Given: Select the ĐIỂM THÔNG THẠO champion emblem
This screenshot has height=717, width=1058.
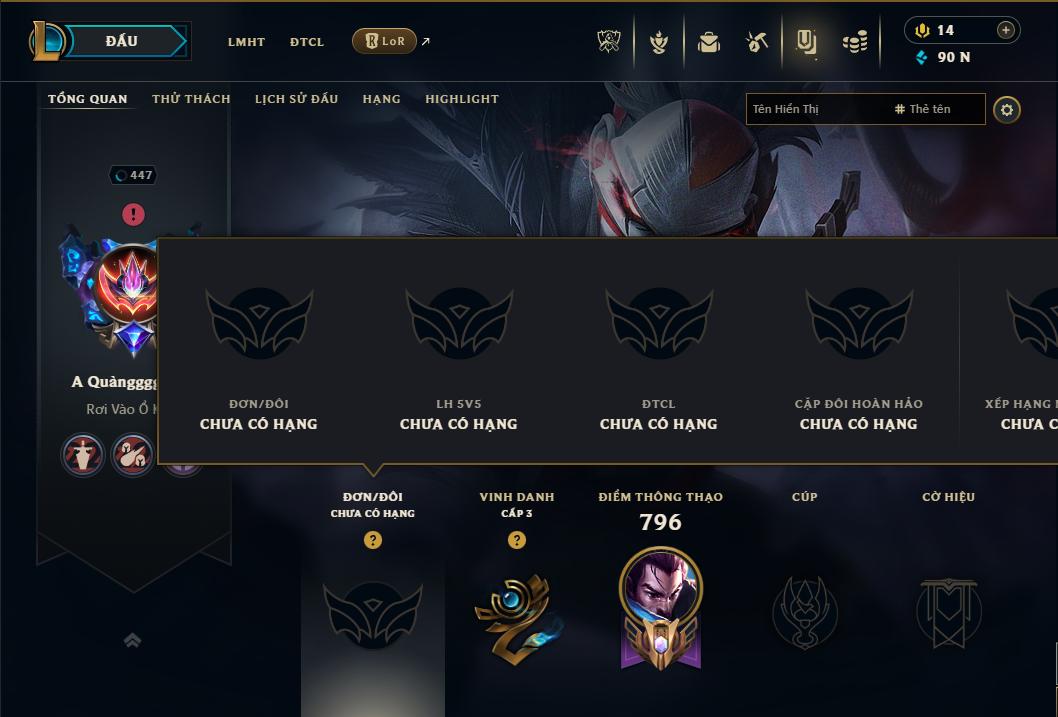Looking at the screenshot, I should (x=661, y=608).
